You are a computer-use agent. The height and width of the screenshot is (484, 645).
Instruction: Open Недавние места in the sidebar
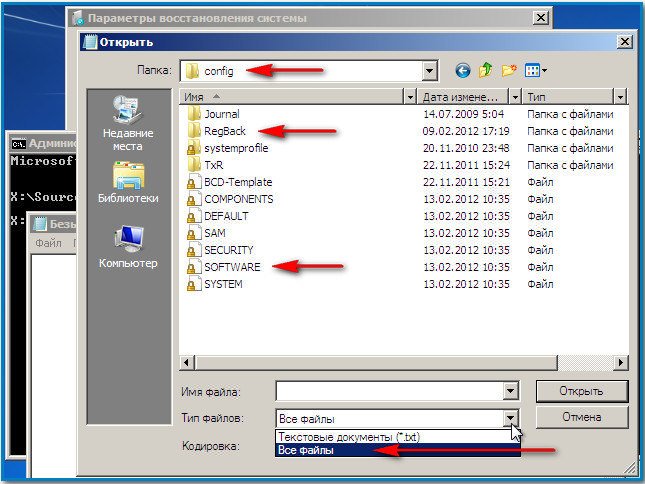click(x=127, y=123)
